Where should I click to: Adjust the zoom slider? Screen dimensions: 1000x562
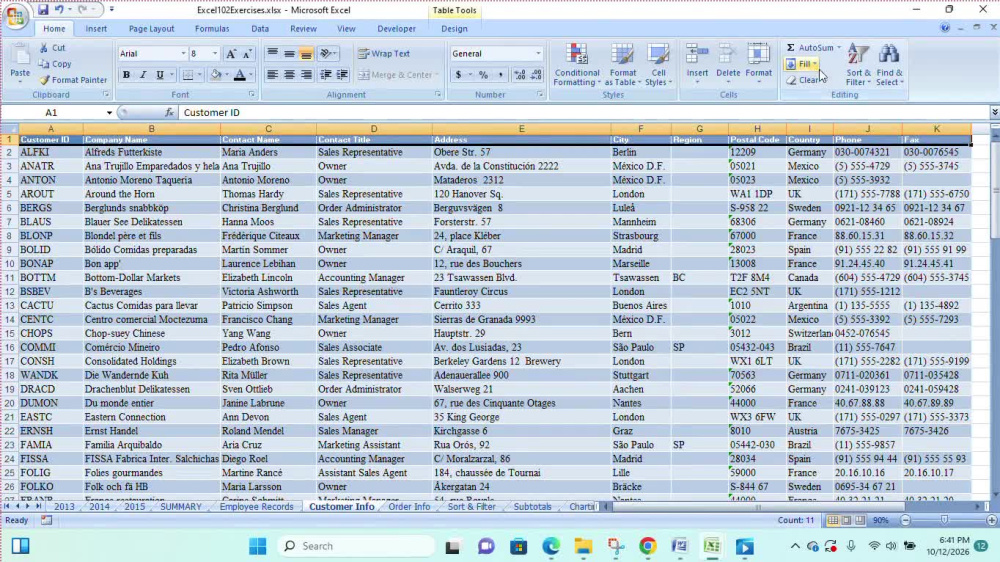tap(944, 521)
